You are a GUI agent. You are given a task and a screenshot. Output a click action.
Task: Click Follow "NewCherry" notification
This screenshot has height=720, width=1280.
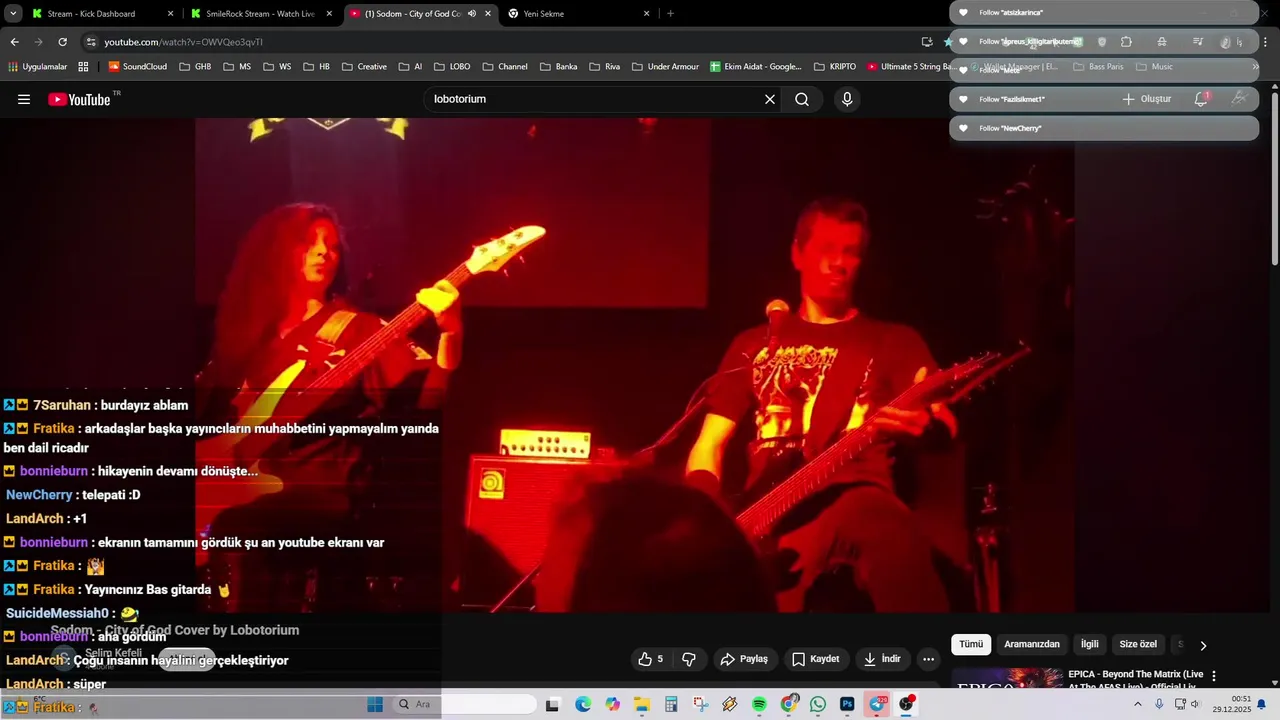pos(1104,128)
